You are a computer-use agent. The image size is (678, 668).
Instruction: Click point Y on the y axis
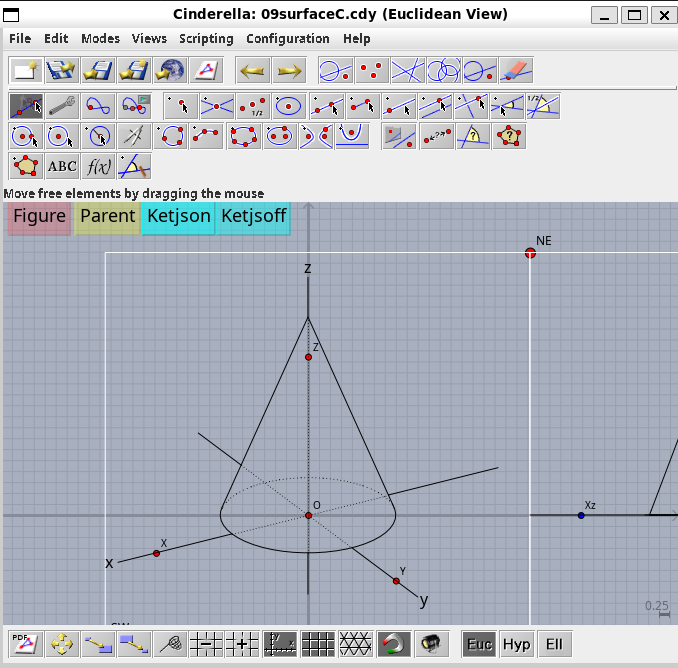[x=396, y=581]
